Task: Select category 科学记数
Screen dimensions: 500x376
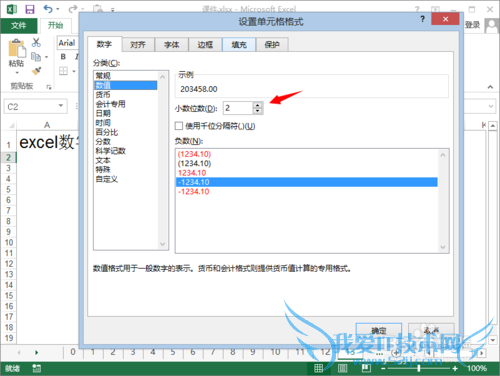Action: [126, 151]
